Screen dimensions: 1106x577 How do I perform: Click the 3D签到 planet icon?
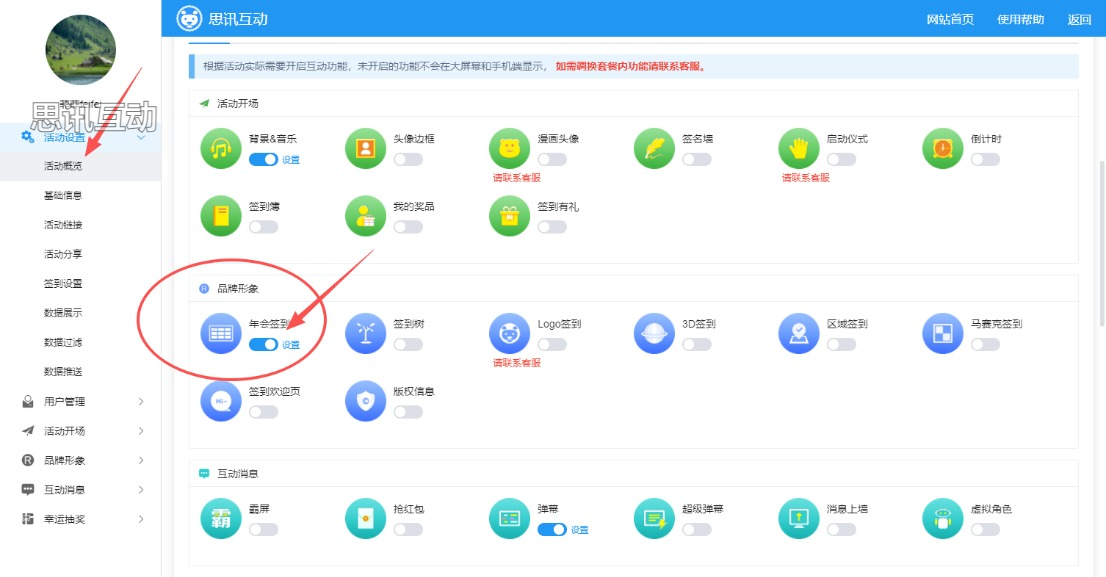coord(654,334)
